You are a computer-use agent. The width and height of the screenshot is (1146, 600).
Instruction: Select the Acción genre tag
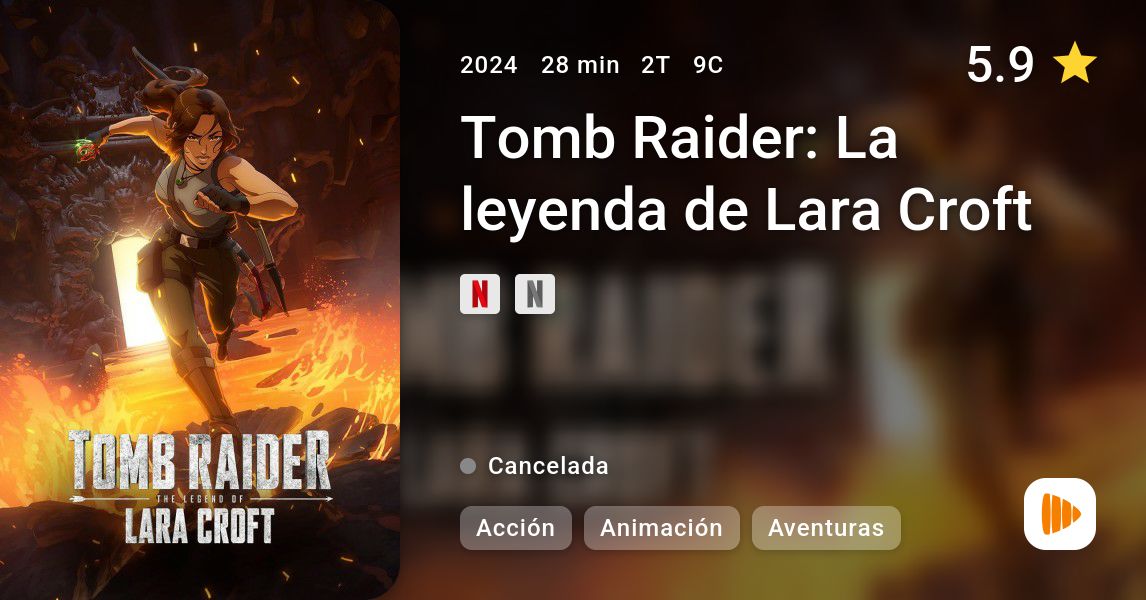(x=515, y=528)
